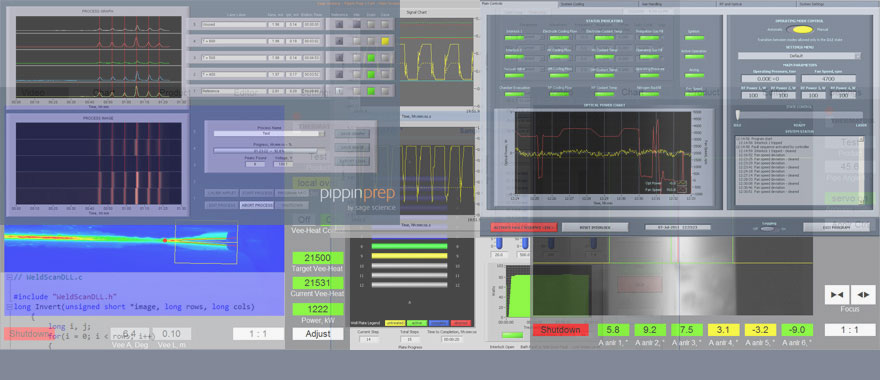Click the last gray square in the Unused lane row
The height and width of the screenshot is (380, 880).
pyautogui.click(x=385, y=24)
